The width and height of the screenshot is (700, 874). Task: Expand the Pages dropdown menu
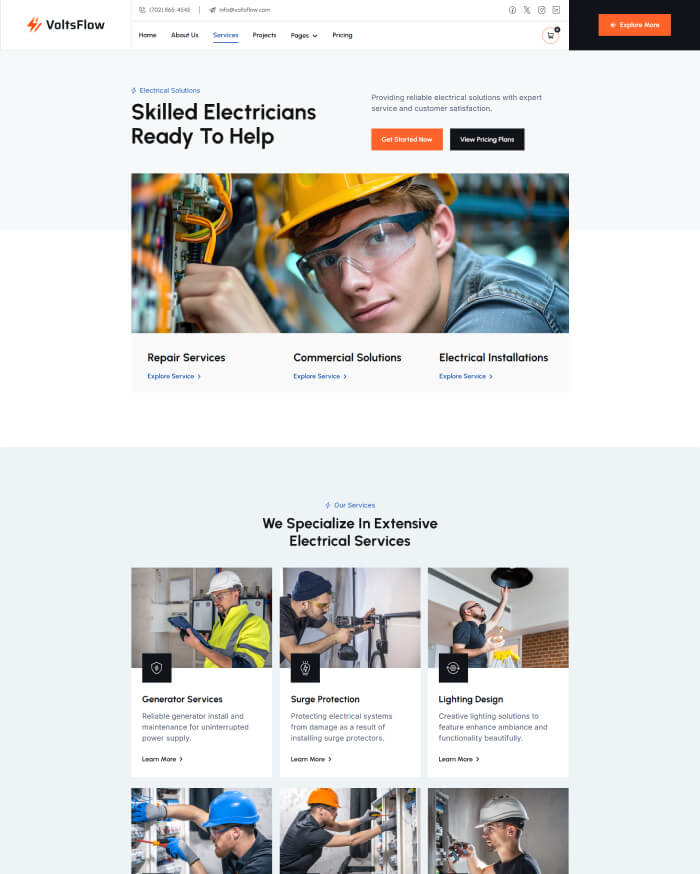click(304, 35)
